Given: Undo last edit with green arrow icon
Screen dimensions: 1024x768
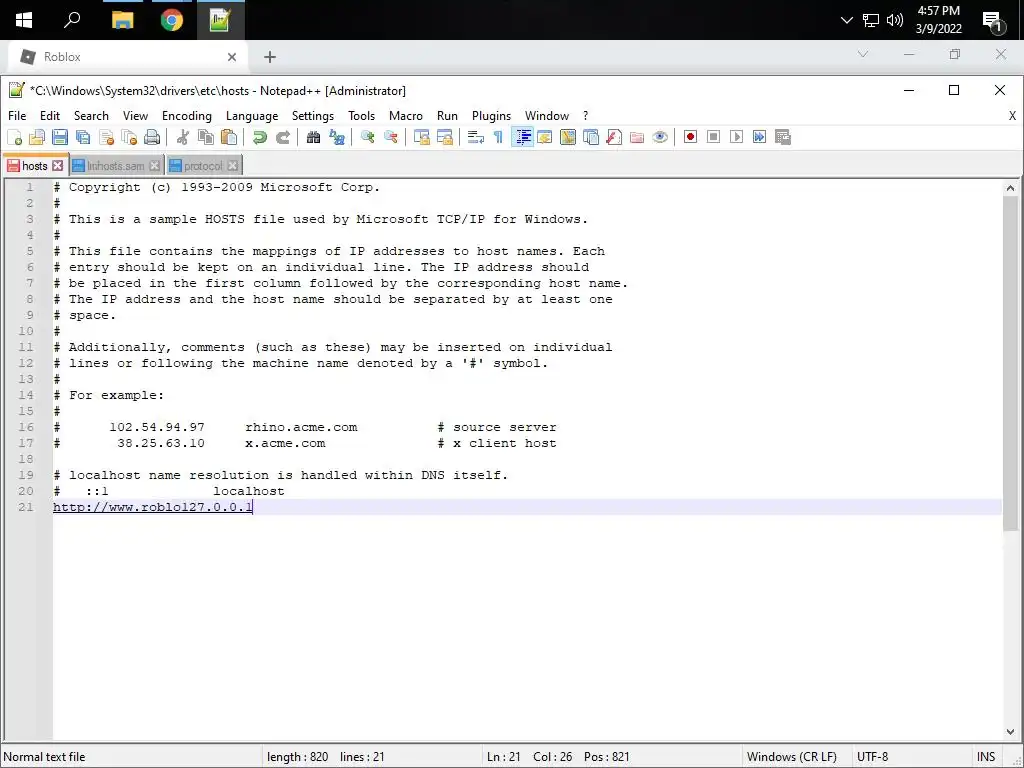Looking at the screenshot, I should [260, 137].
